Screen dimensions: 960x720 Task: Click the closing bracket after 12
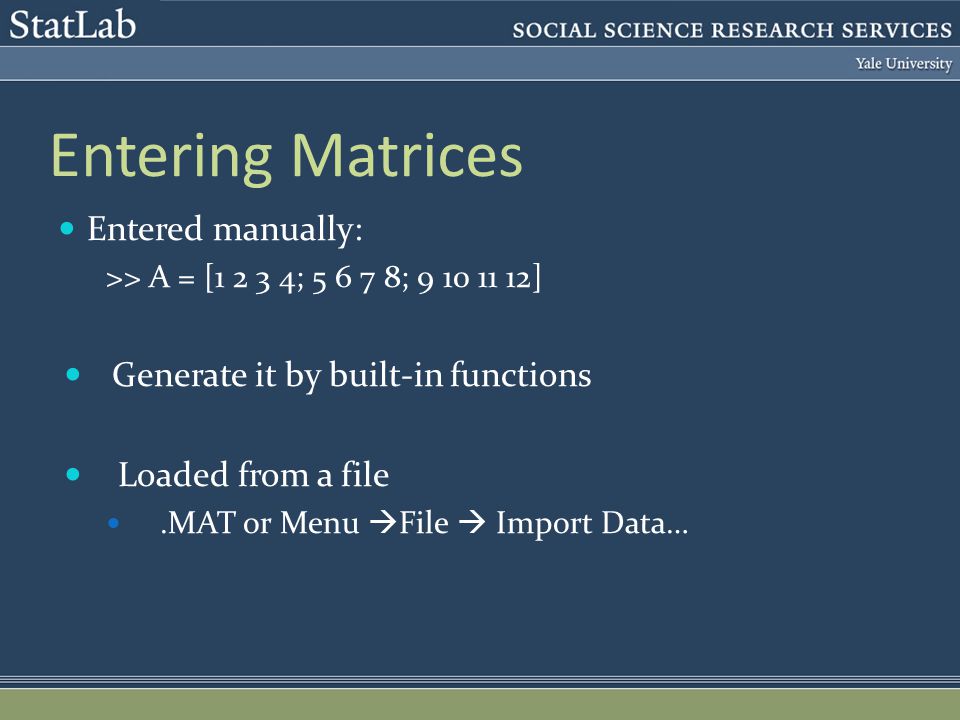click(x=537, y=279)
